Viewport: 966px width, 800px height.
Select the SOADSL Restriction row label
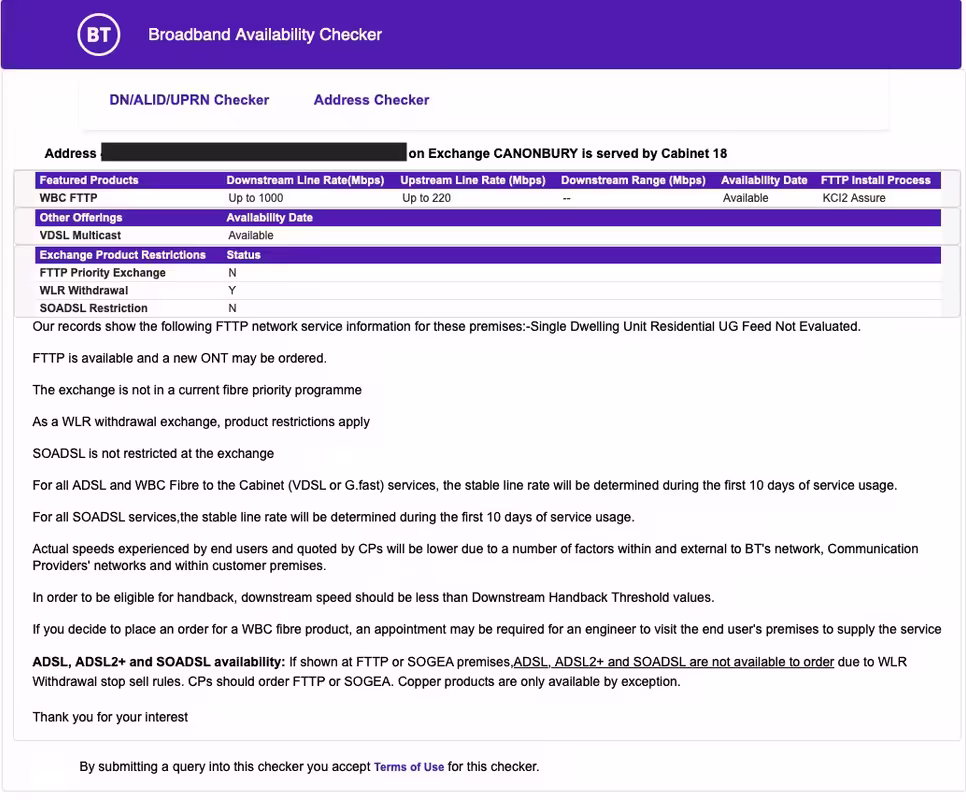coord(94,308)
